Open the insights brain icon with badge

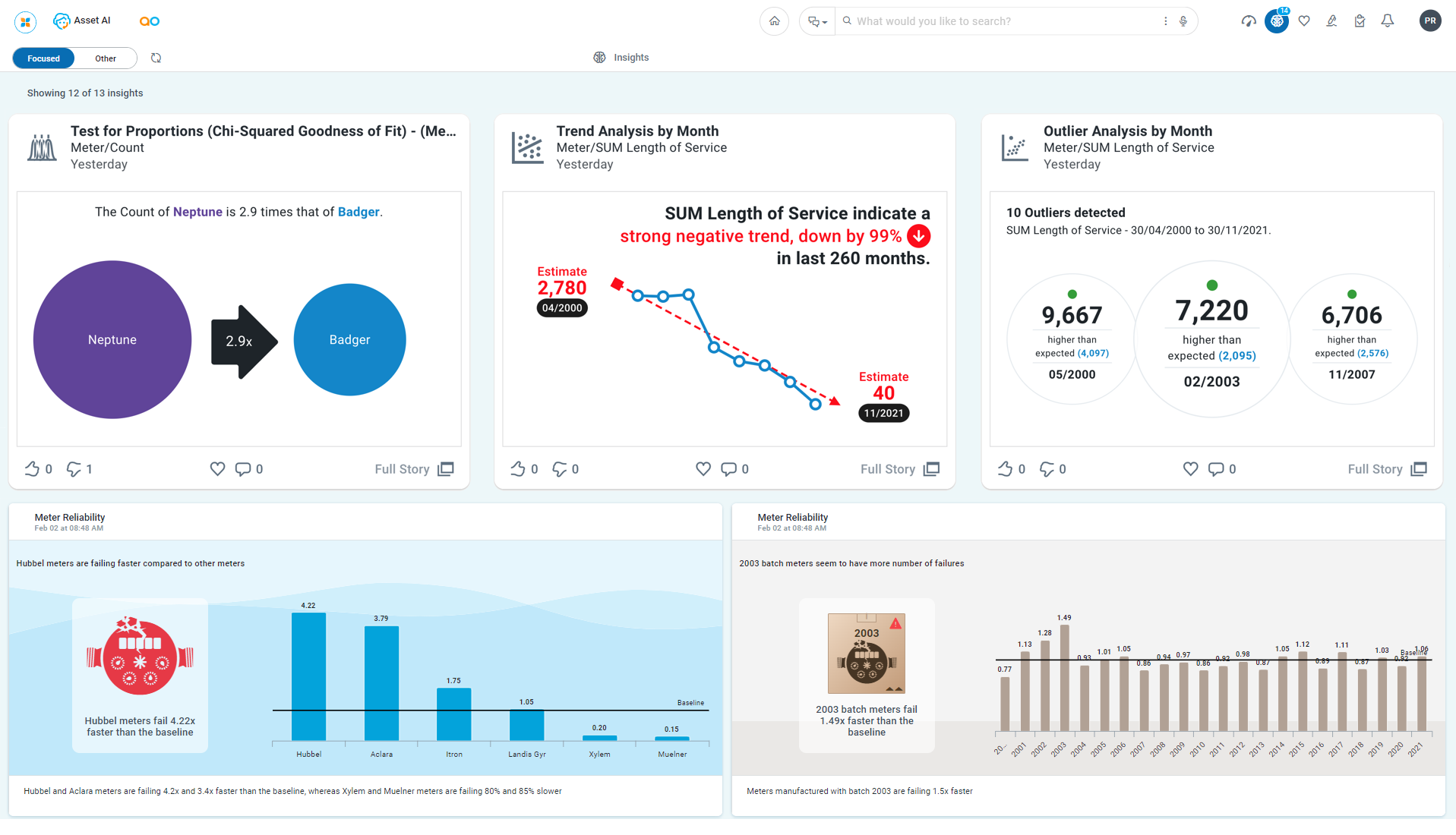[x=1277, y=21]
